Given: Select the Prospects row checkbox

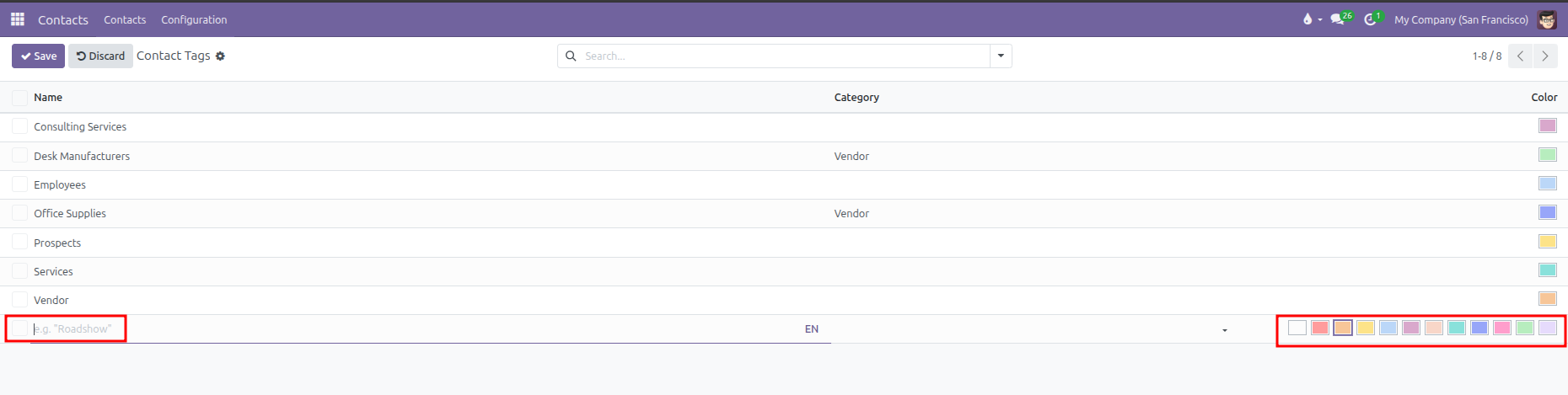Looking at the screenshot, I should coord(19,242).
